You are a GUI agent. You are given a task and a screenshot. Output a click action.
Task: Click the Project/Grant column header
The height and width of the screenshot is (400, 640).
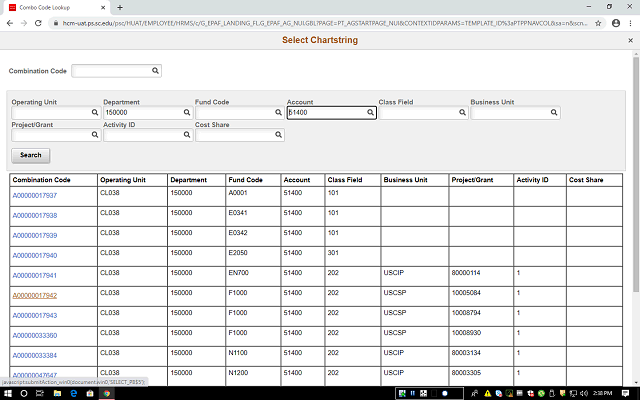[x=472, y=180]
